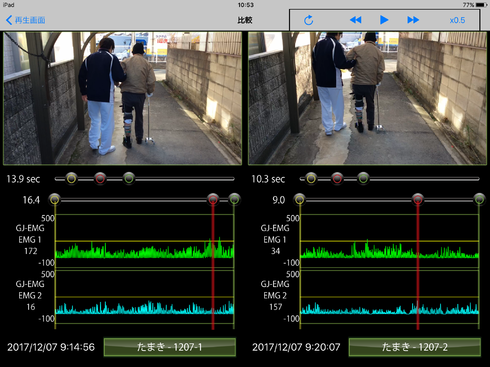Screen dimensions: 490x367
Task: Click yellow start marker on 9.0 timeline
Action: 300,199
